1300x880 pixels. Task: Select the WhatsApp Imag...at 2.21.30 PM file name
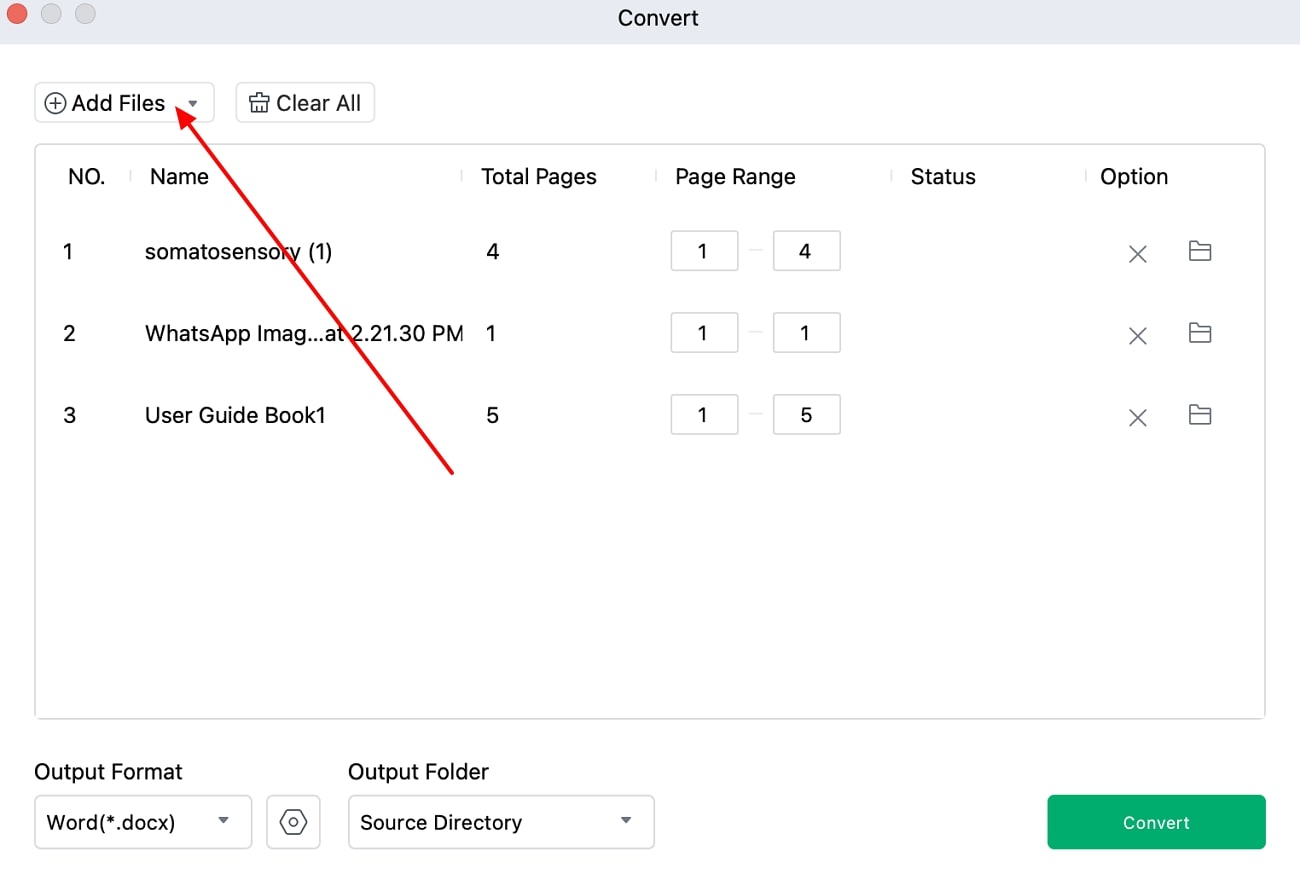click(304, 334)
